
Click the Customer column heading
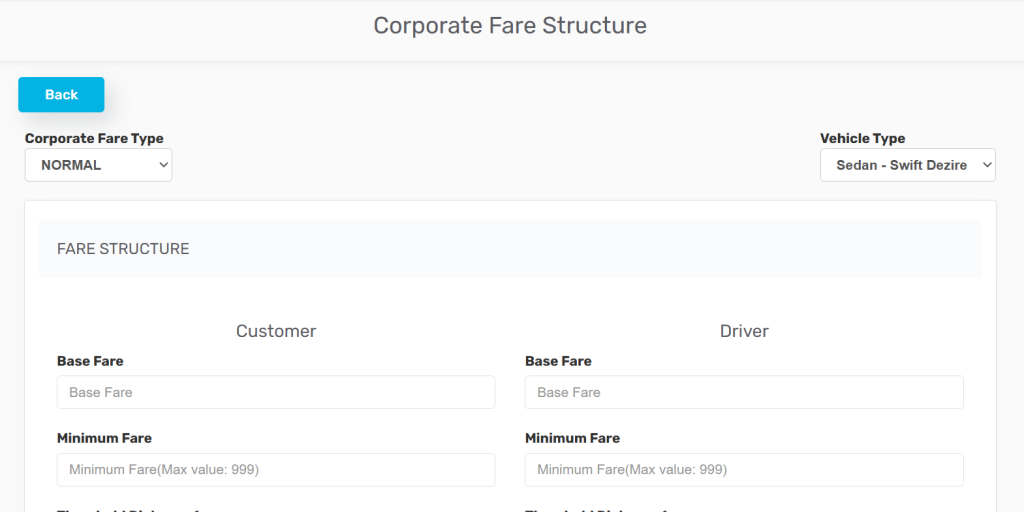tap(276, 331)
